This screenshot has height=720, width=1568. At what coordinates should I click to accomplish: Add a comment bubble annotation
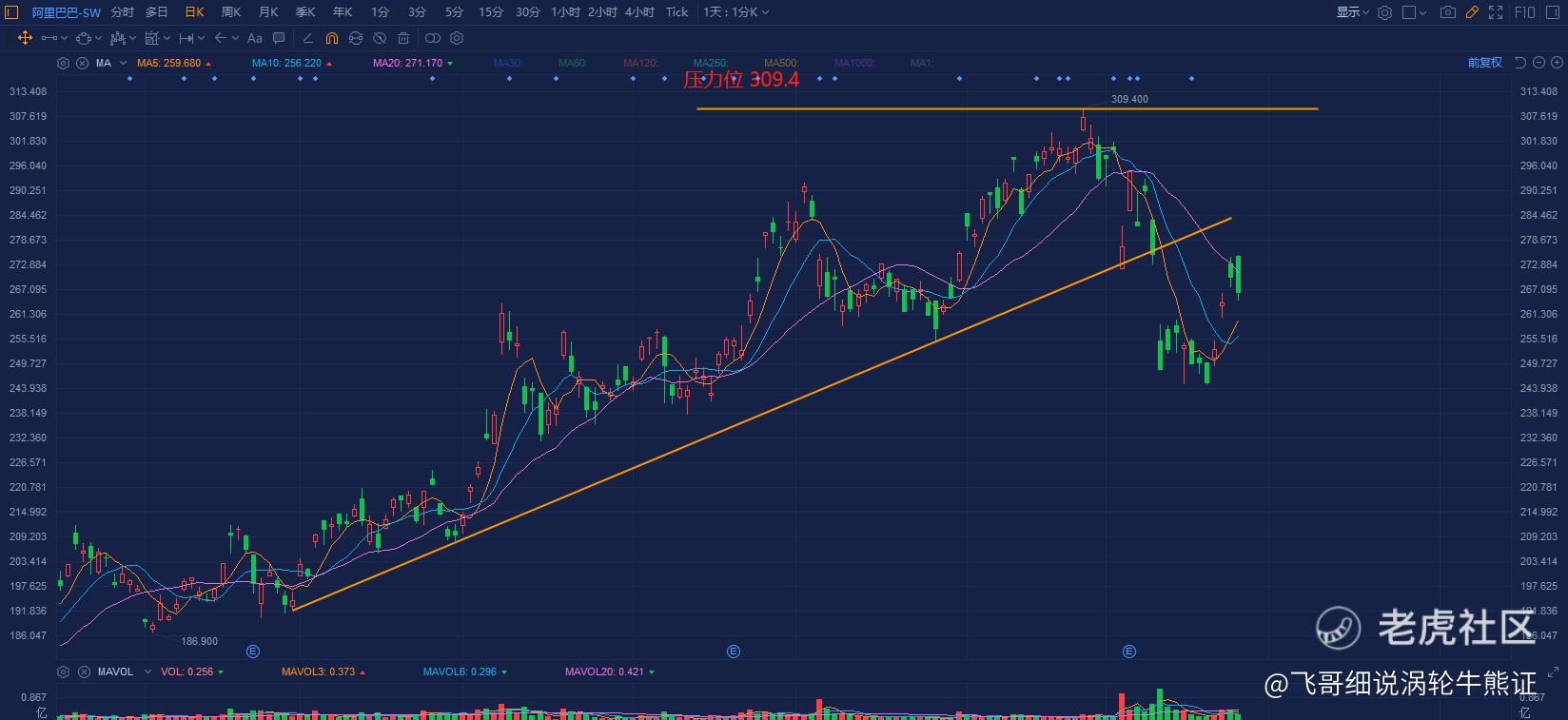279,38
